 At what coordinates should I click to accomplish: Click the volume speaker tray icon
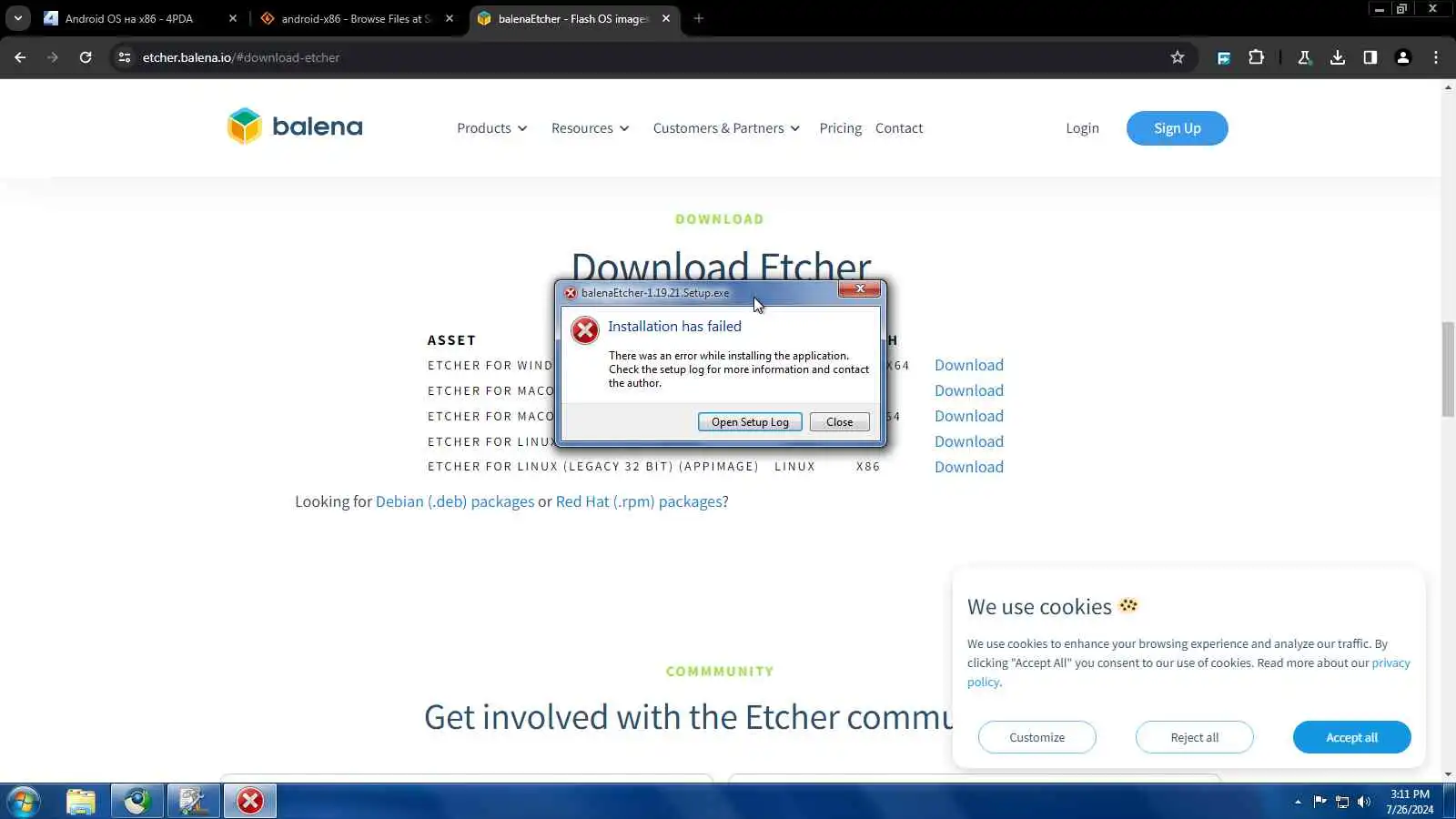click(1363, 802)
